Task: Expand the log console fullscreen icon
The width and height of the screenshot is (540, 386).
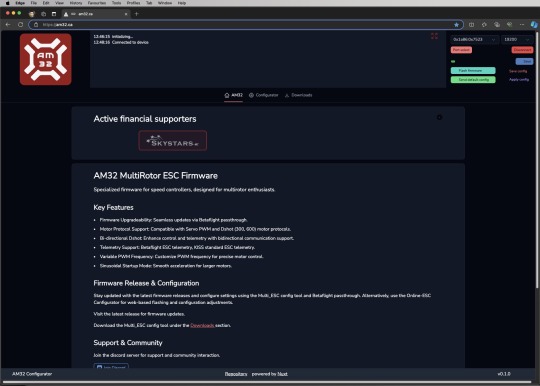Action: (434, 36)
